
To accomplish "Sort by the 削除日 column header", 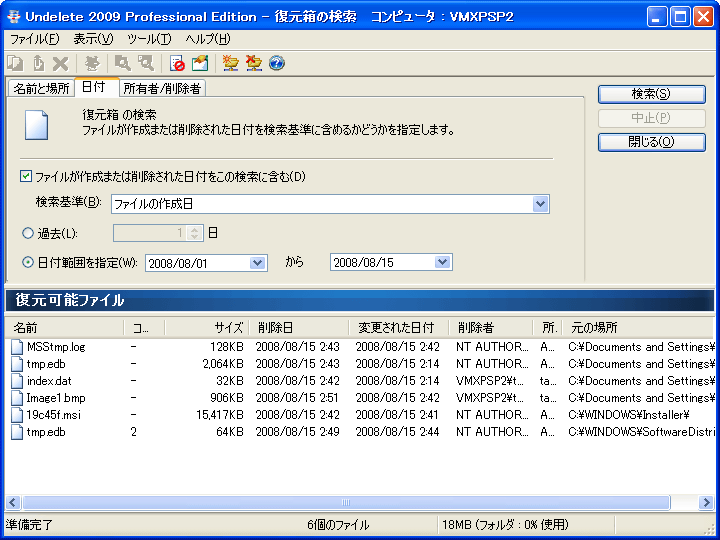I will (298, 327).
